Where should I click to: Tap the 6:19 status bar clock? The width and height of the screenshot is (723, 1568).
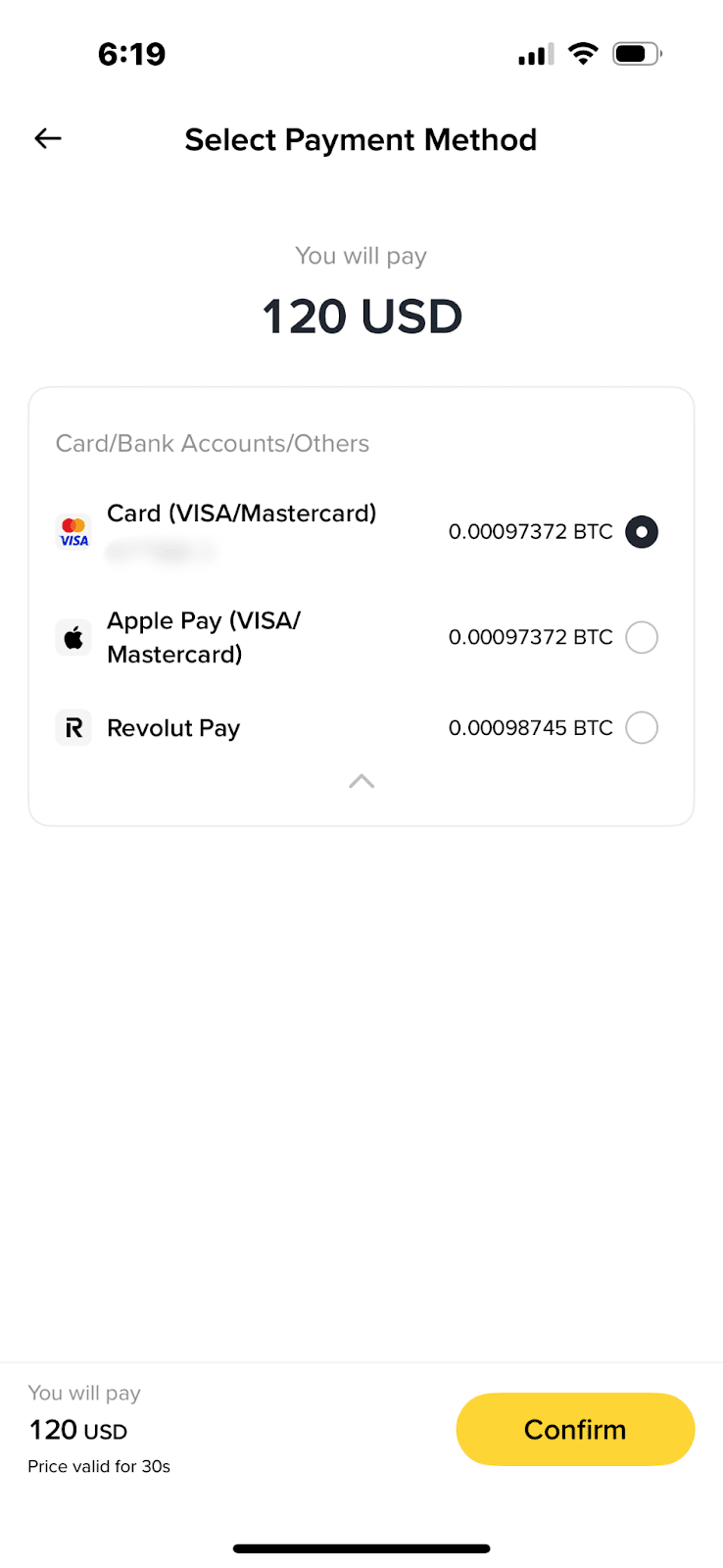coord(132,54)
